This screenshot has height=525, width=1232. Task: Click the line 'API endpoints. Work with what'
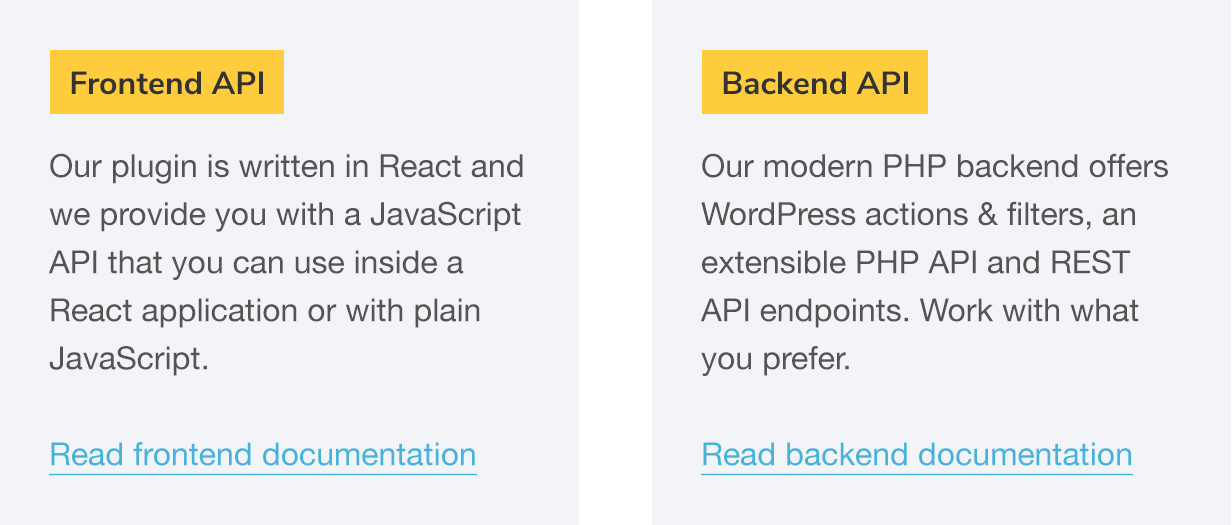[920, 310]
